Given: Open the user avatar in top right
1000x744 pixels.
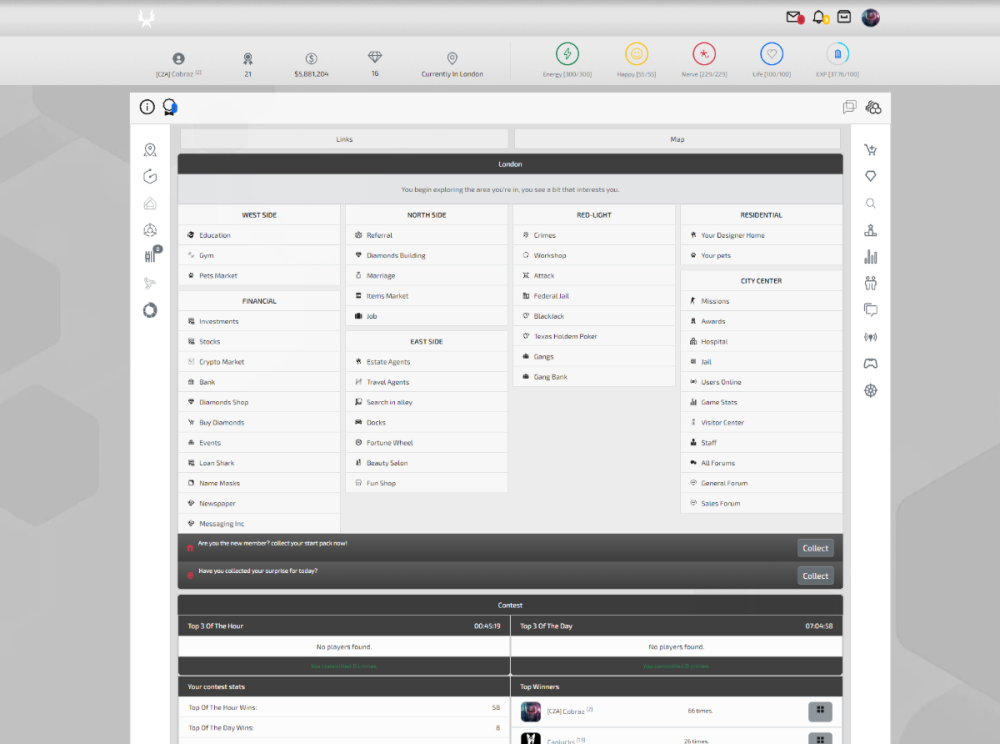Looking at the screenshot, I should pos(871,17).
